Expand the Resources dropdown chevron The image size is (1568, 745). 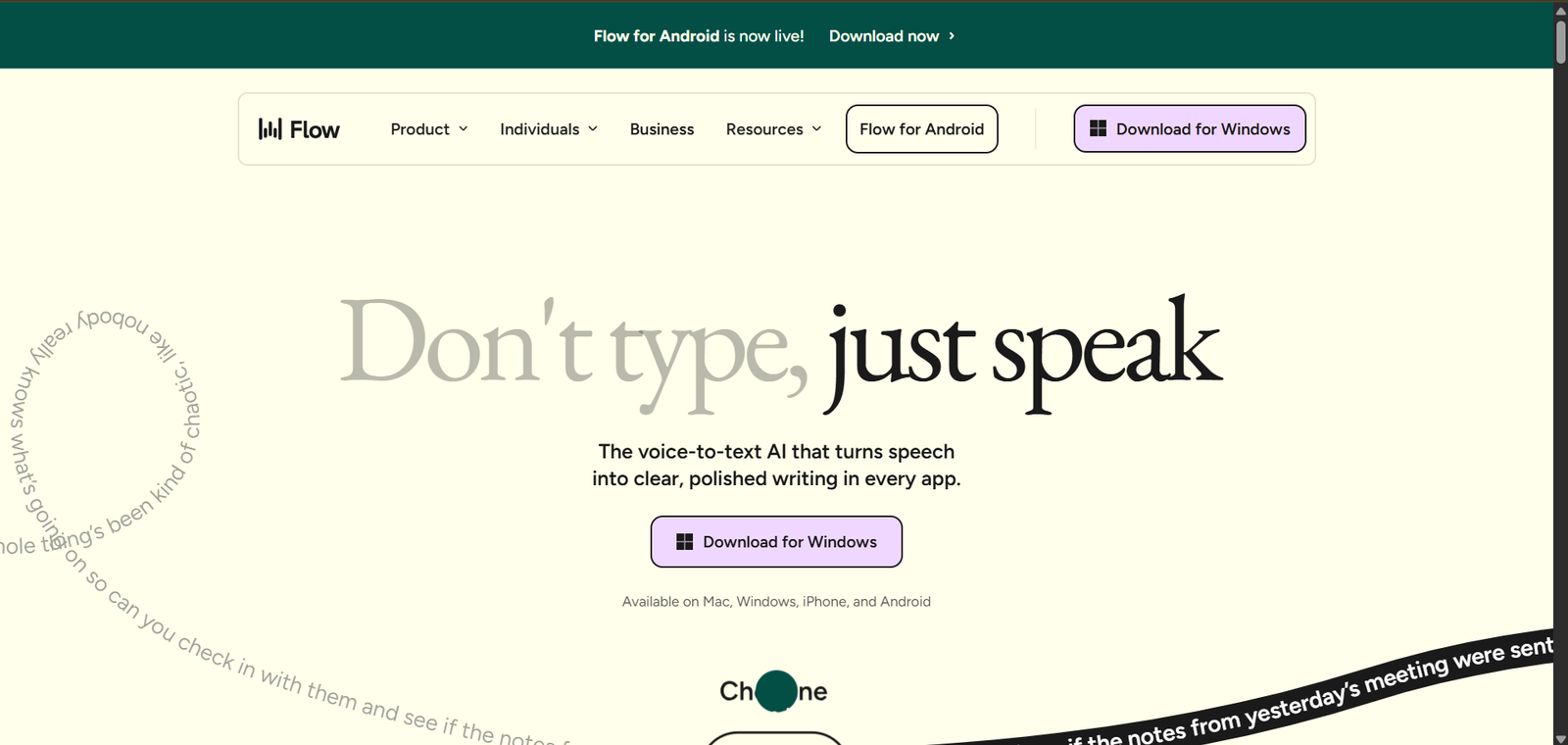tap(816, 129)
